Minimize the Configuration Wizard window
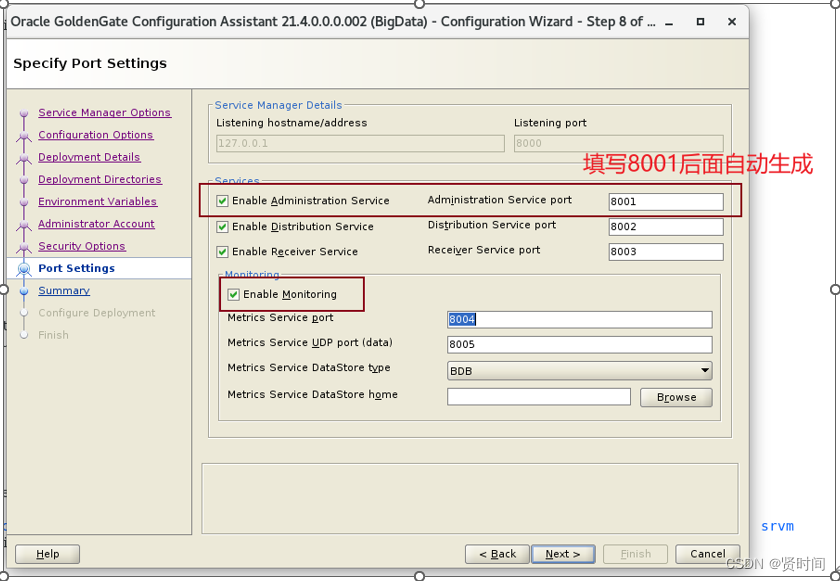The width and height of the screenshot is (840, 581). [x=669, y=22]
